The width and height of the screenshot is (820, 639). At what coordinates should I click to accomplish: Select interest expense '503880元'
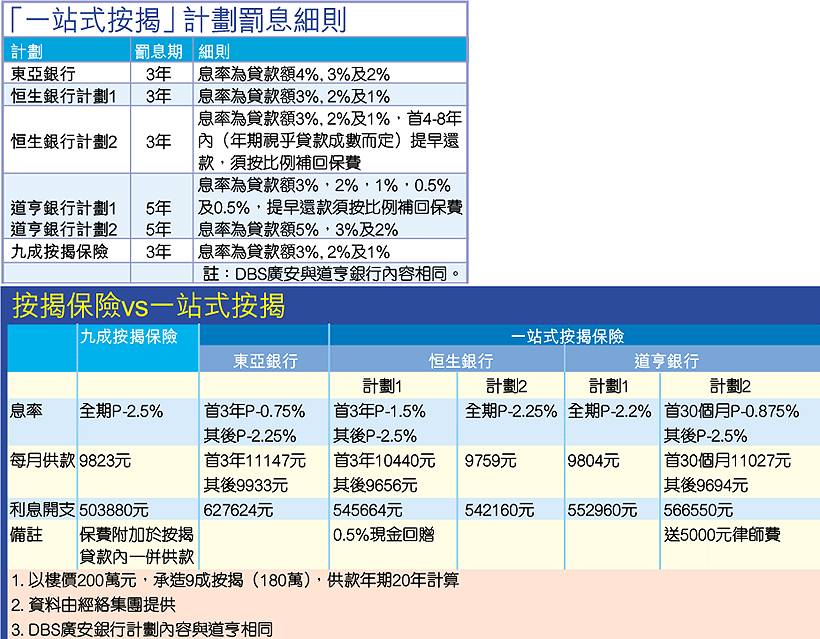click(114, 510)
